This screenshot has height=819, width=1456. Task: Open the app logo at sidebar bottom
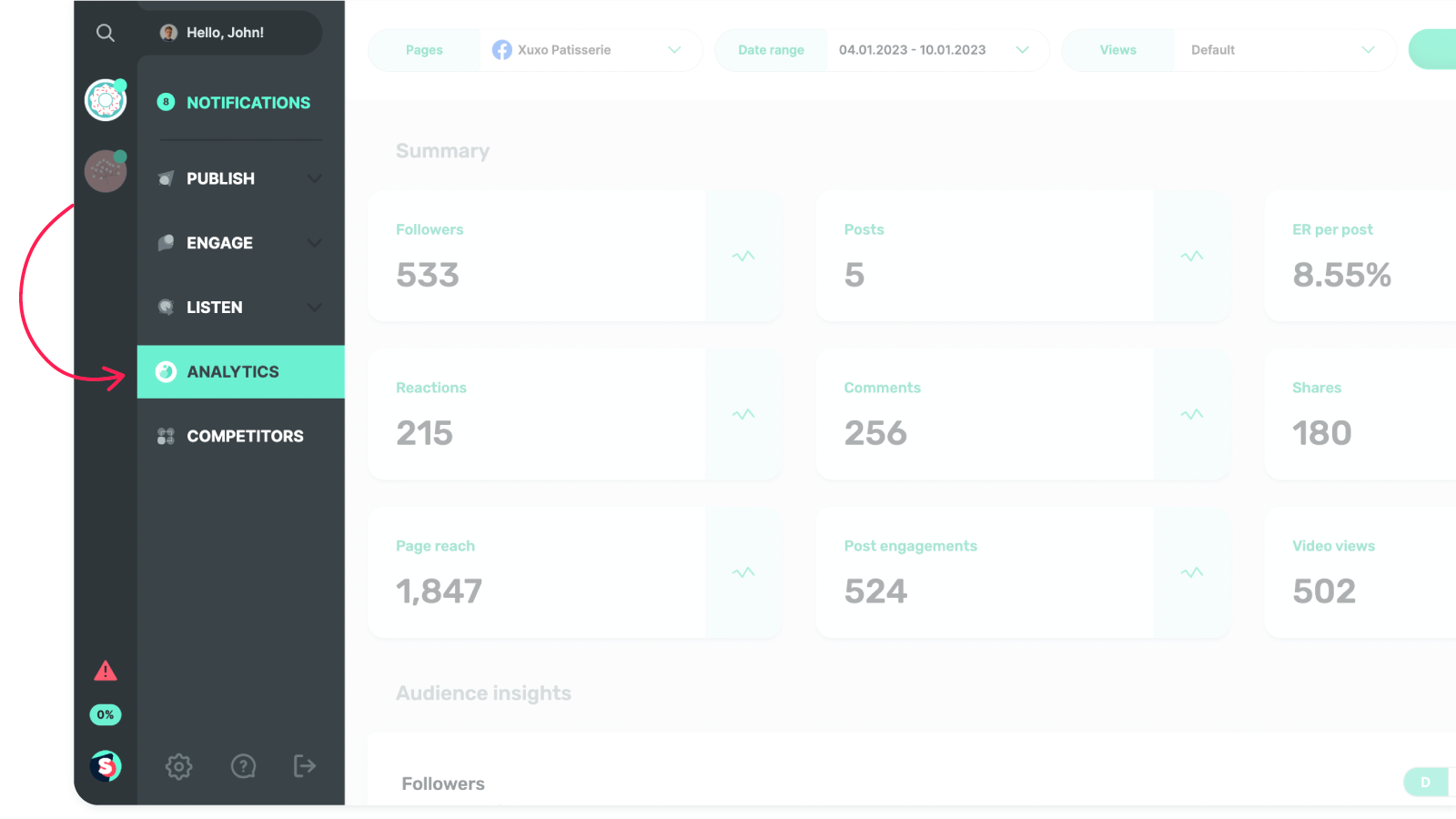pyautogui.click(x=106, y=766)
